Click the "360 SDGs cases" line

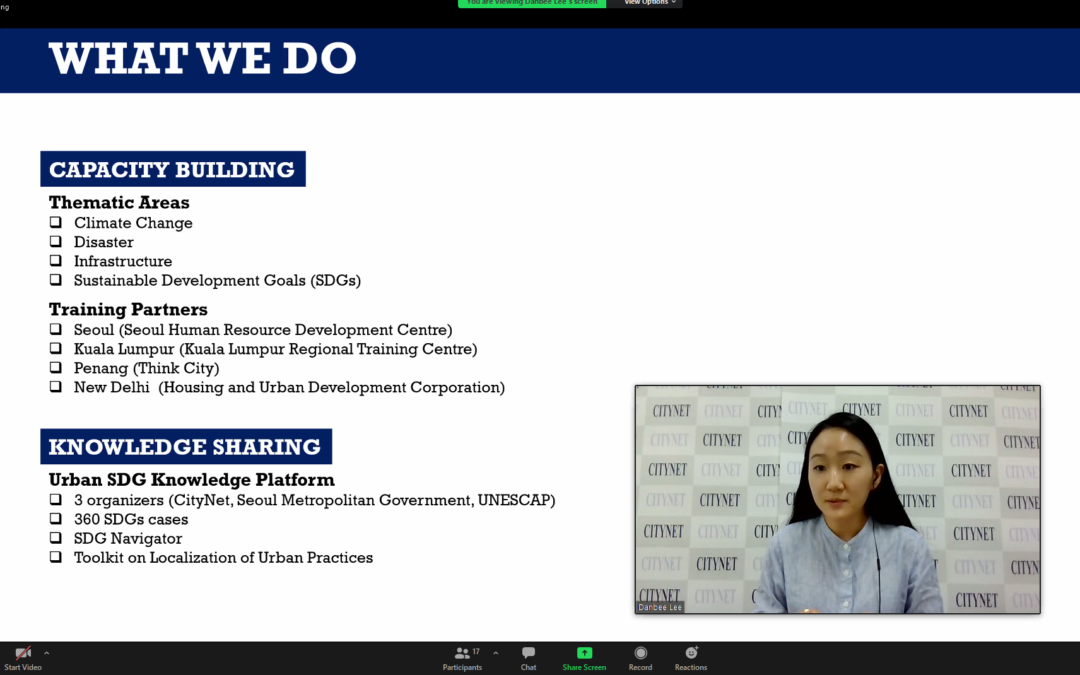coord(131,519)
